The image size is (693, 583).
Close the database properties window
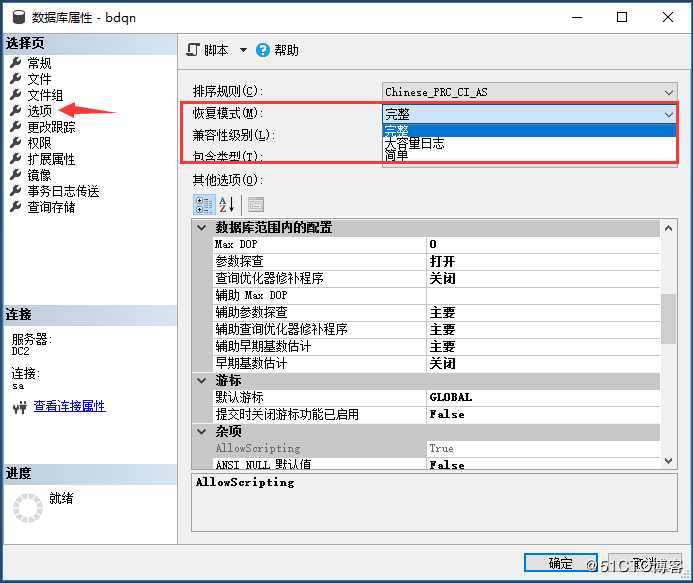coord(668,17)
